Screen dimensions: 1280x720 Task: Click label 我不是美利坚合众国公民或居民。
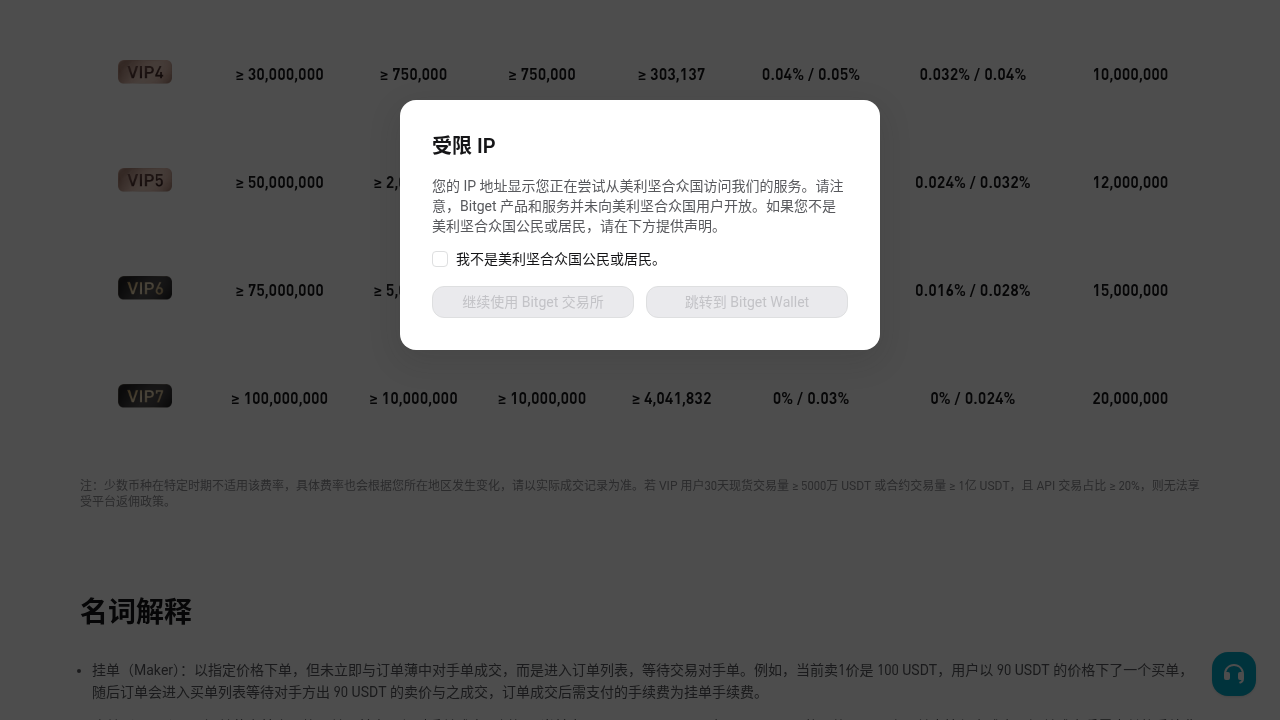[x=560, y=259]
